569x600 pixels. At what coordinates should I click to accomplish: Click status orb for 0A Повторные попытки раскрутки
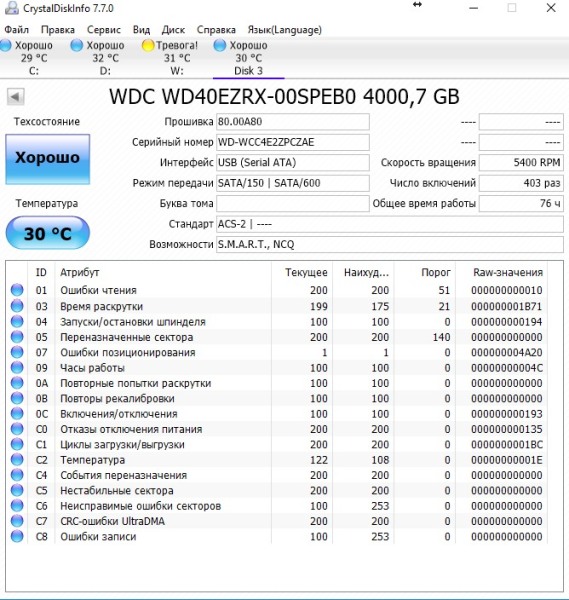point(17,383)
